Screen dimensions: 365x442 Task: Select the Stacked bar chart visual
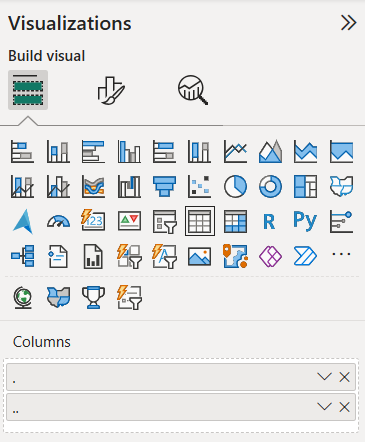(x=22, y=152)
